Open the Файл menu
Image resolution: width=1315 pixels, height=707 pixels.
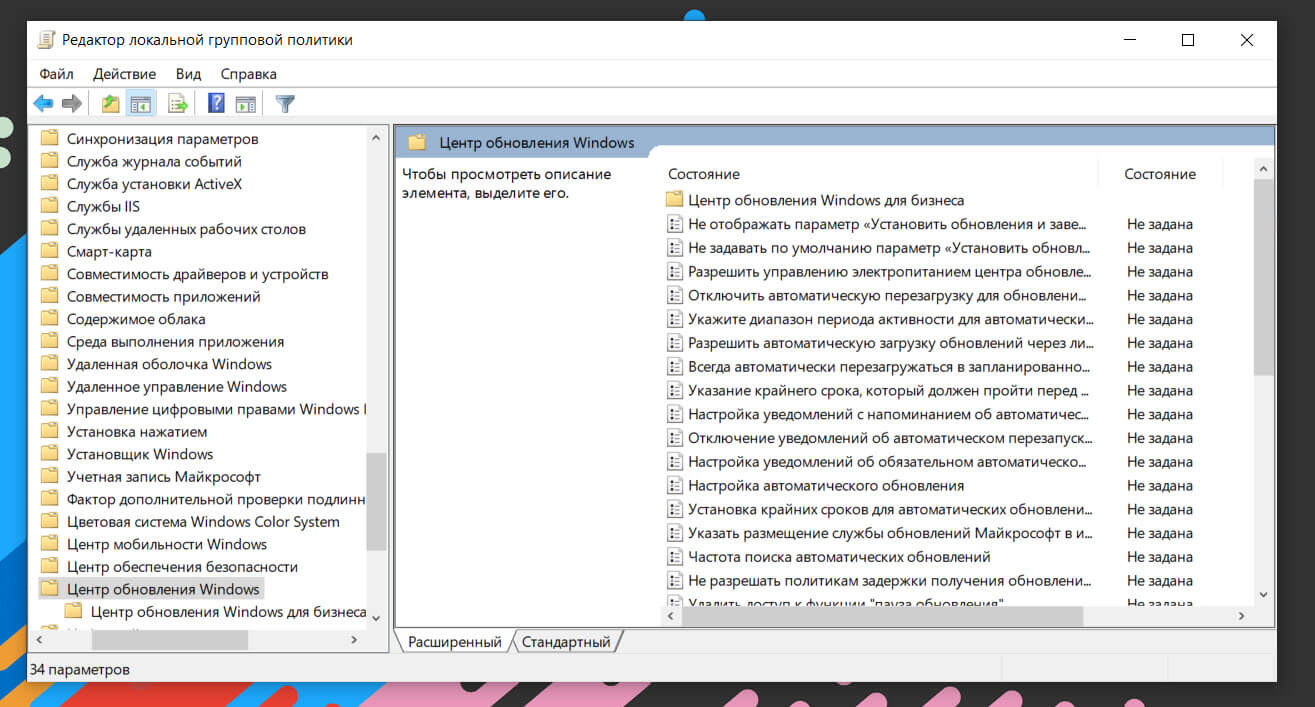click(x=56, y=74)
